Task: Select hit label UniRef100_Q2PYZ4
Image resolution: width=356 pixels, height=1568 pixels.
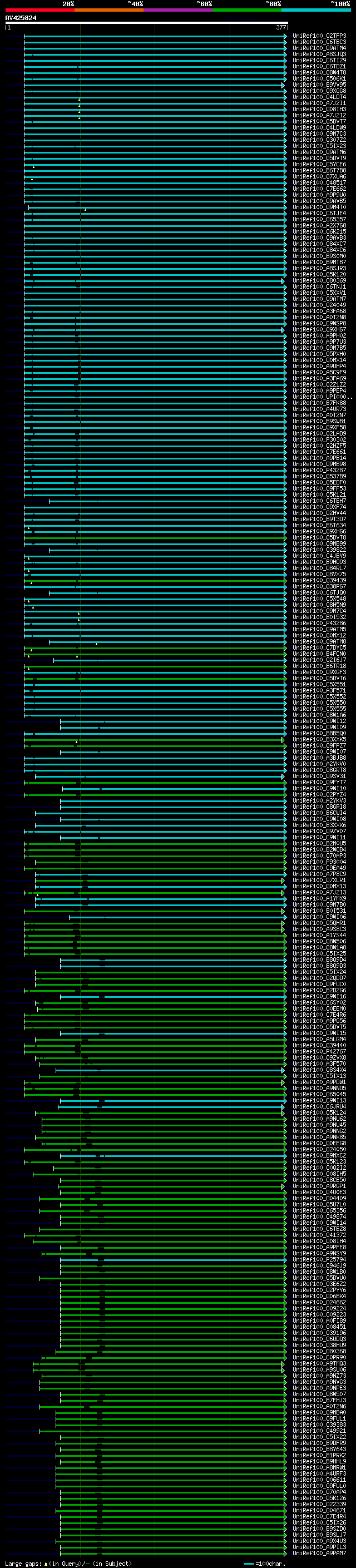Action: coord(319,794)
